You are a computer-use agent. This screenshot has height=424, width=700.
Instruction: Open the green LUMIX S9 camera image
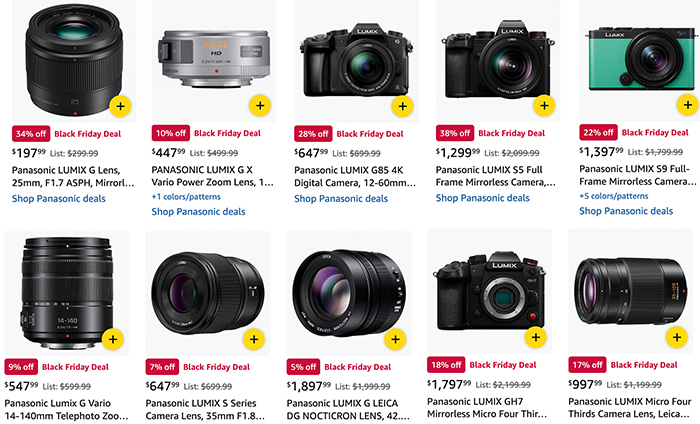pyautogui.click(x=640, y=60)
